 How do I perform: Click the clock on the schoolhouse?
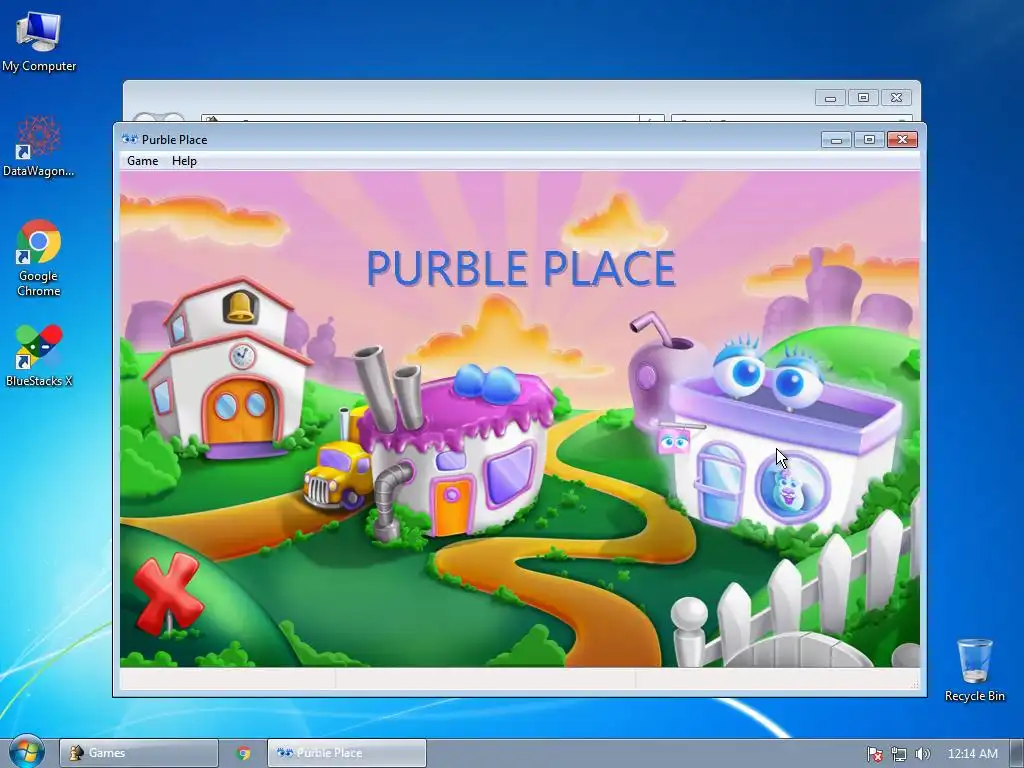coord(242,356)
